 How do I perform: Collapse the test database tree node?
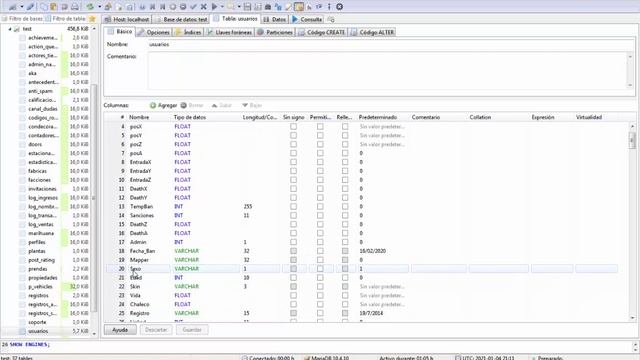coord(10,29)
